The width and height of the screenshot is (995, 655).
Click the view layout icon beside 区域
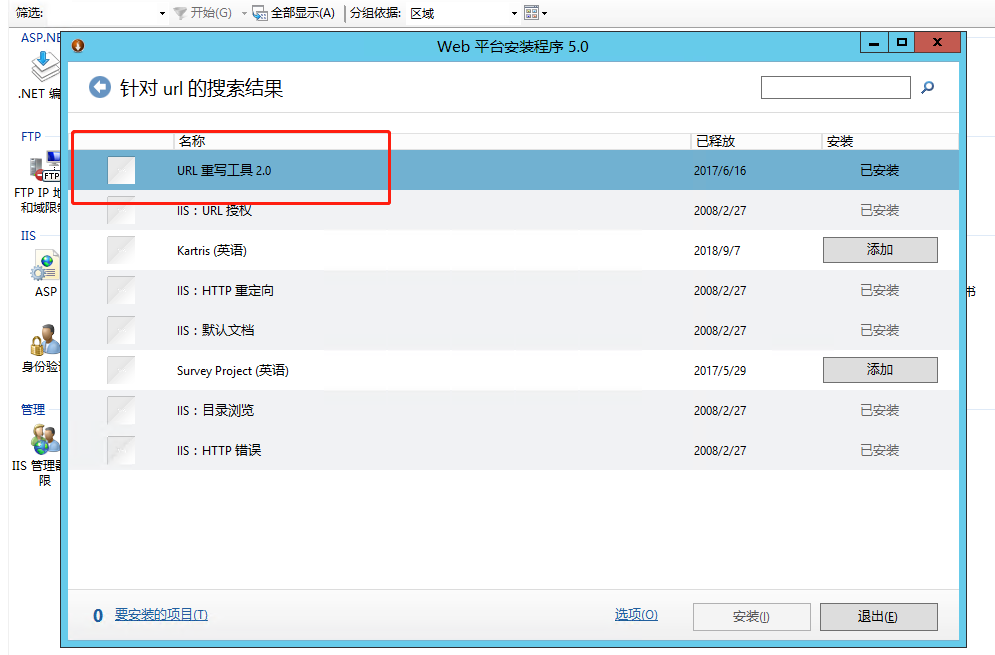pos(531,13)
